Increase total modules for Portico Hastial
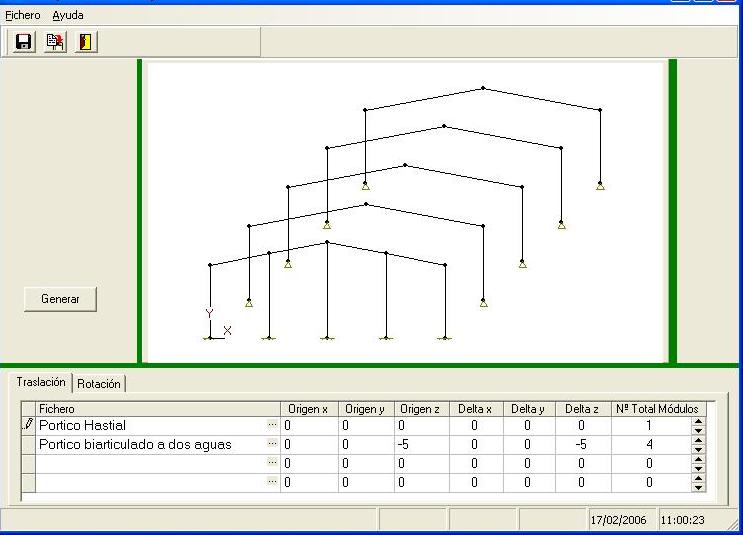Screen dimensions: 743x535 [x=698, y=421]
